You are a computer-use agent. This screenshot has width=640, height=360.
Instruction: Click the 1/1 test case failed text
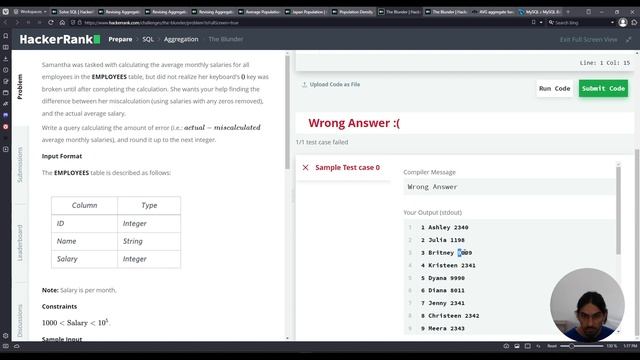click(322, 142)
